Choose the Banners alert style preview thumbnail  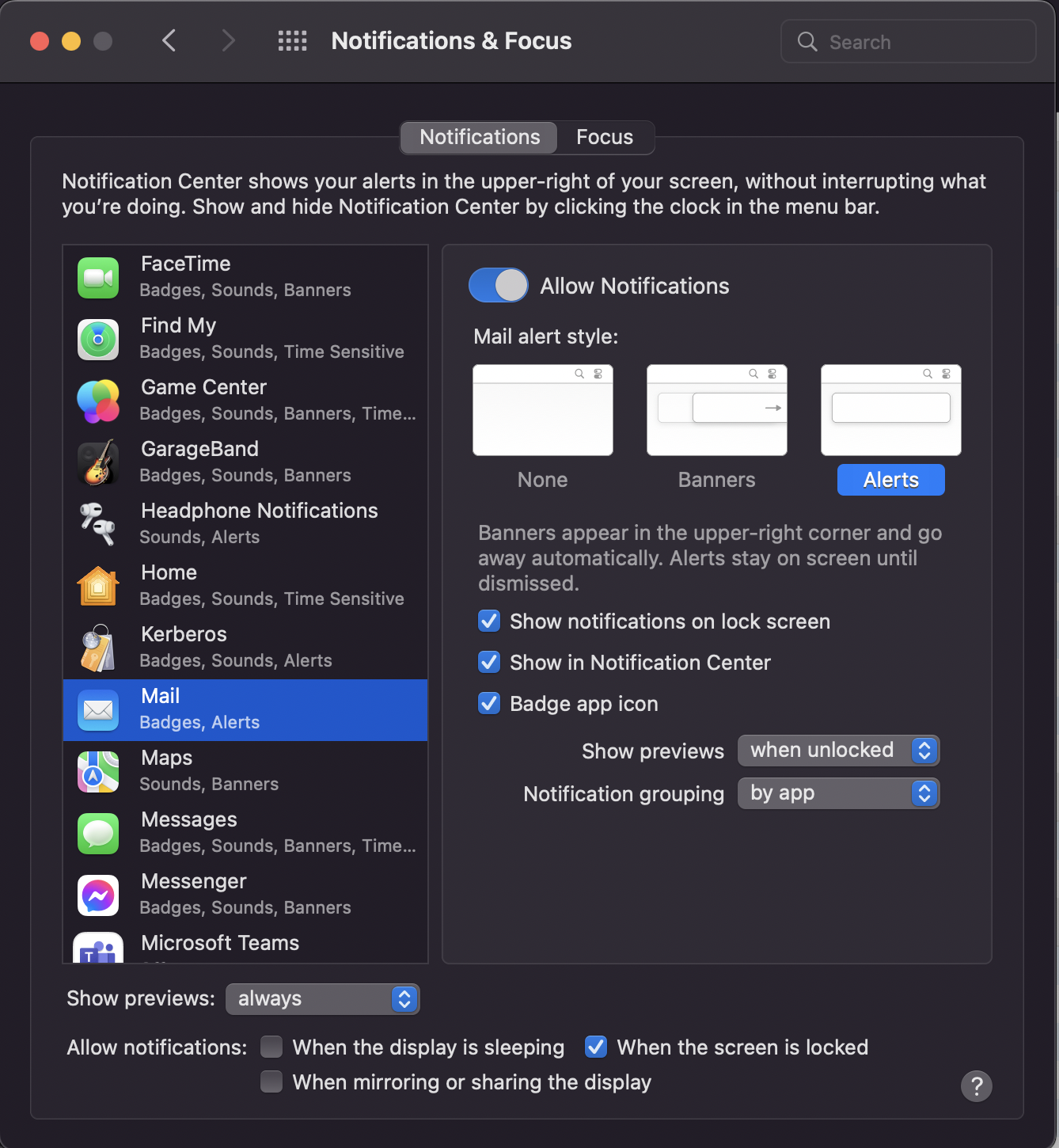[x=717, y=410]
